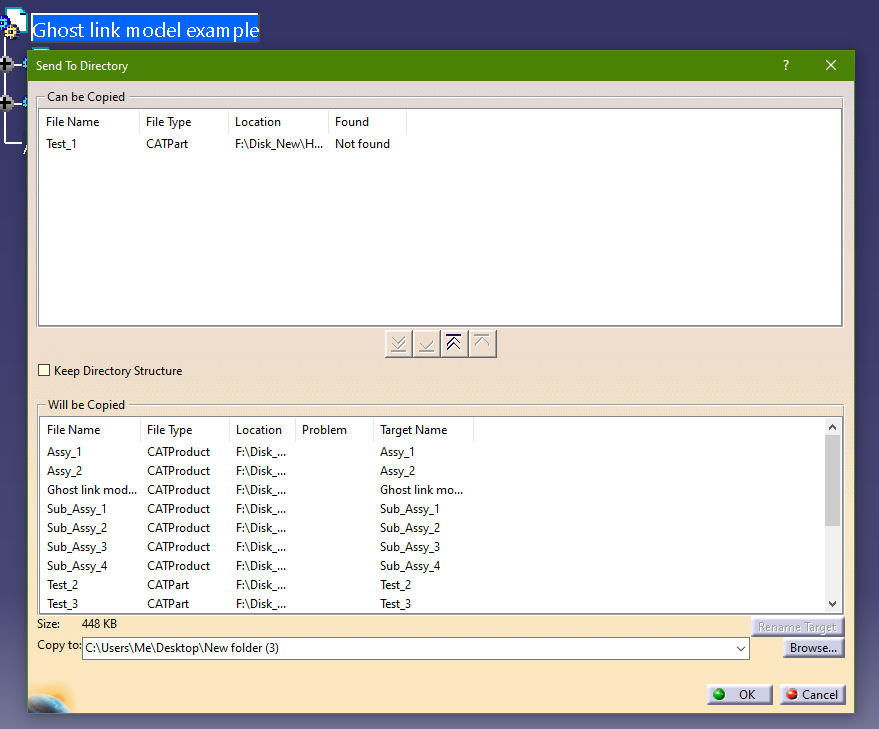The width and height of the screenshot is (879, 729).
Task: Expand the first tree node under the root
Action: click(6, 64)
